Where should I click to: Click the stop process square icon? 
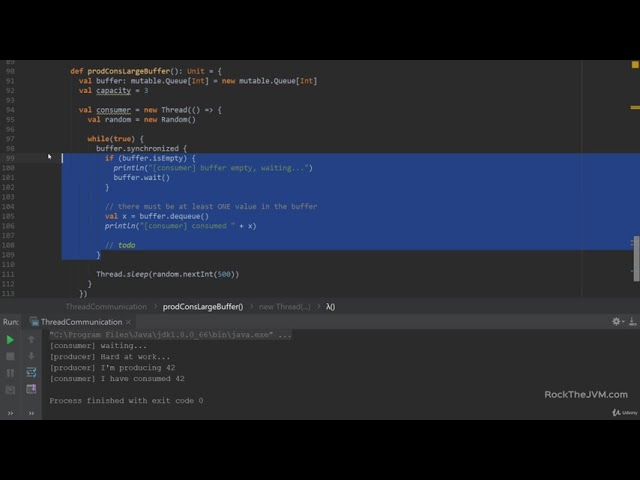pyautogui.click(x=10, y=356)
